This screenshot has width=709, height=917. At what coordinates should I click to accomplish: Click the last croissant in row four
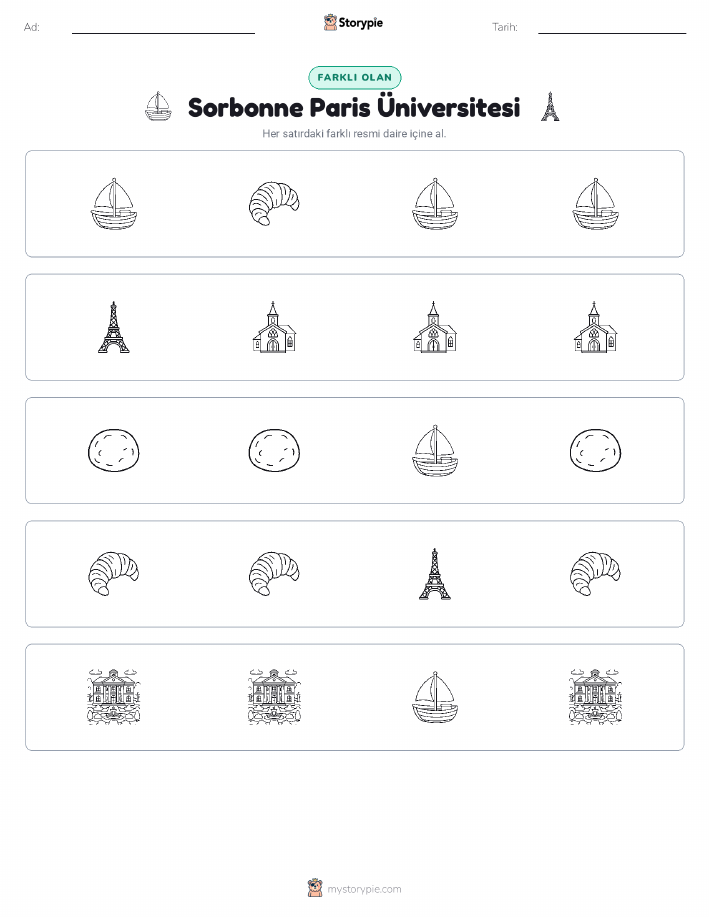(x=595, y=574)
